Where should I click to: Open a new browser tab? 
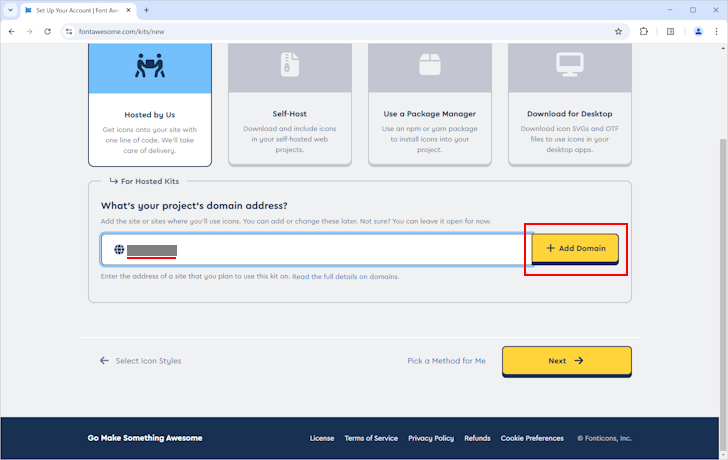coord(147,10)
